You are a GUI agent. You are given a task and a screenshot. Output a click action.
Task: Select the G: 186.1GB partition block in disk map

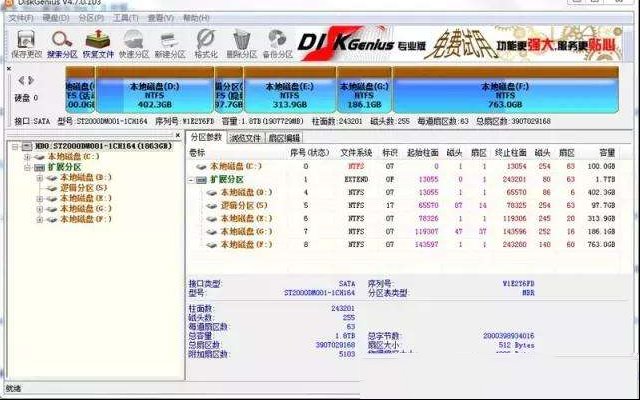pyautogui.click(x=364, y=90)
